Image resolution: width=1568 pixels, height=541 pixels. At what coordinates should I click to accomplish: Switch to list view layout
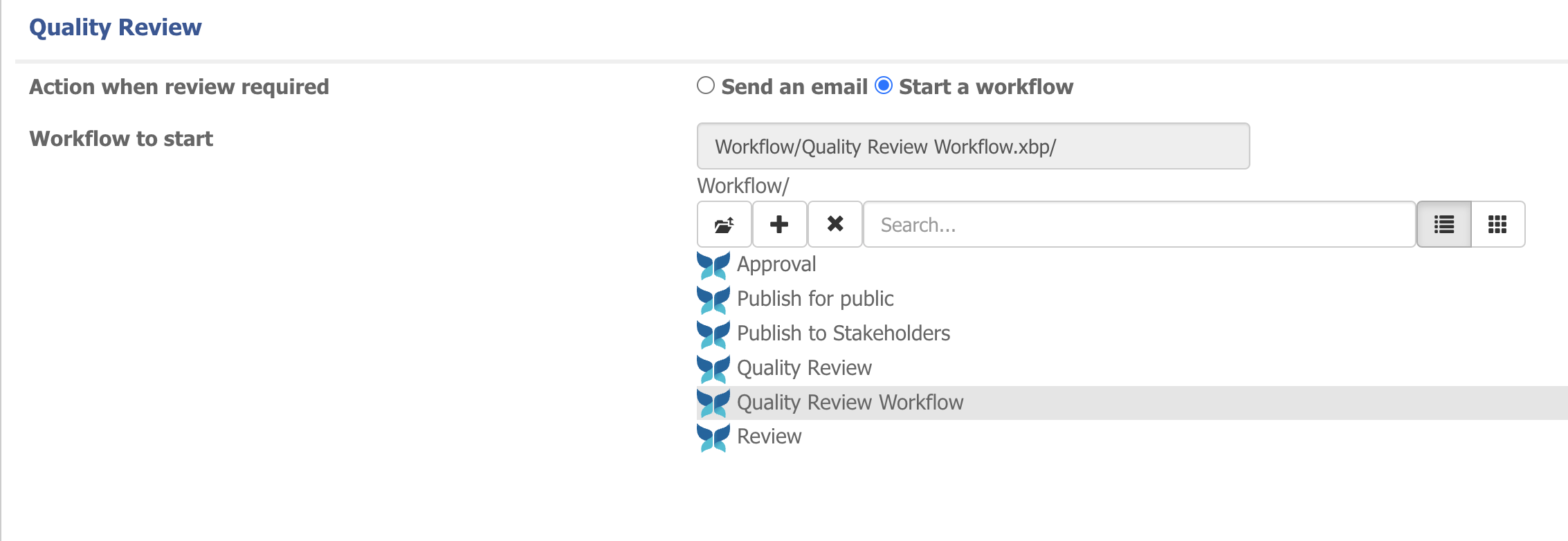click(1444, 224)
